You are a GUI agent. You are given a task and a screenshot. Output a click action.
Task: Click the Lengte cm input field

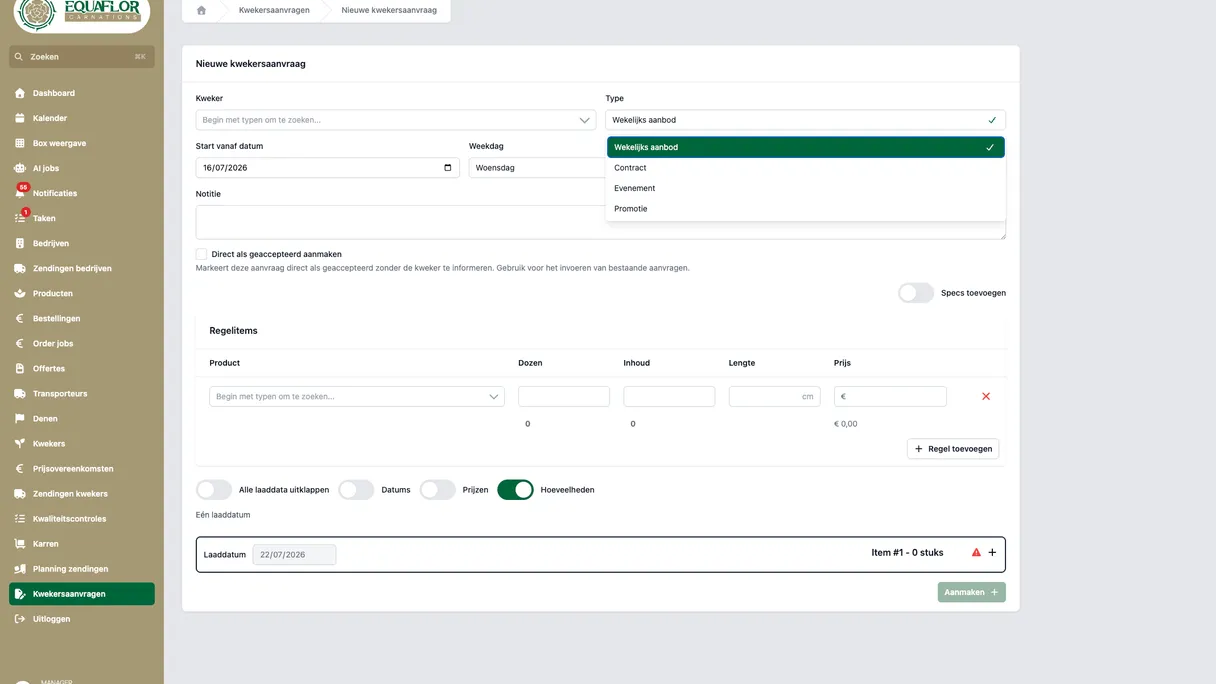click(x=775, y=397)
